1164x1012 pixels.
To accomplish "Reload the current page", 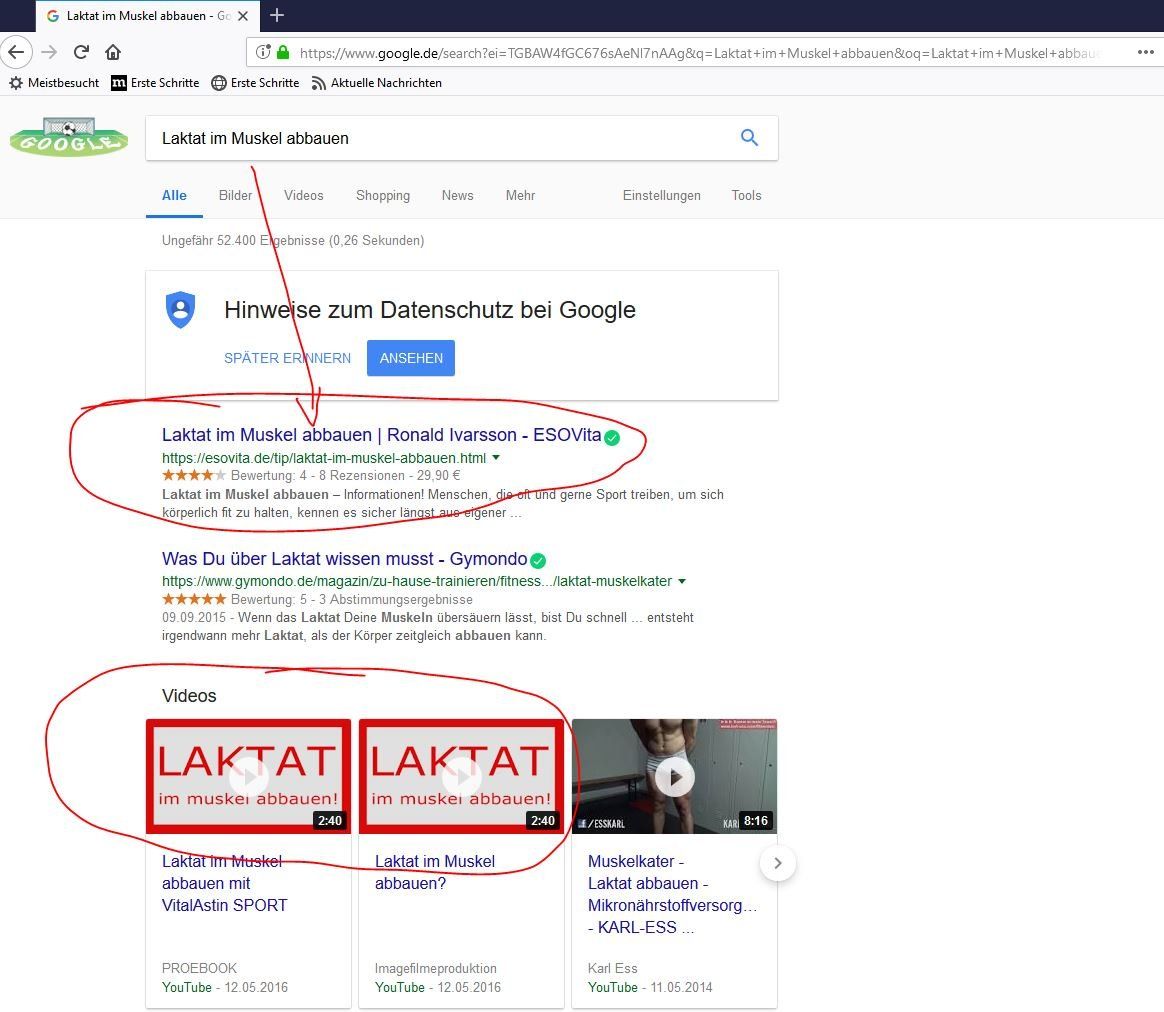I will pyautogui.click(x=81, y=52).
